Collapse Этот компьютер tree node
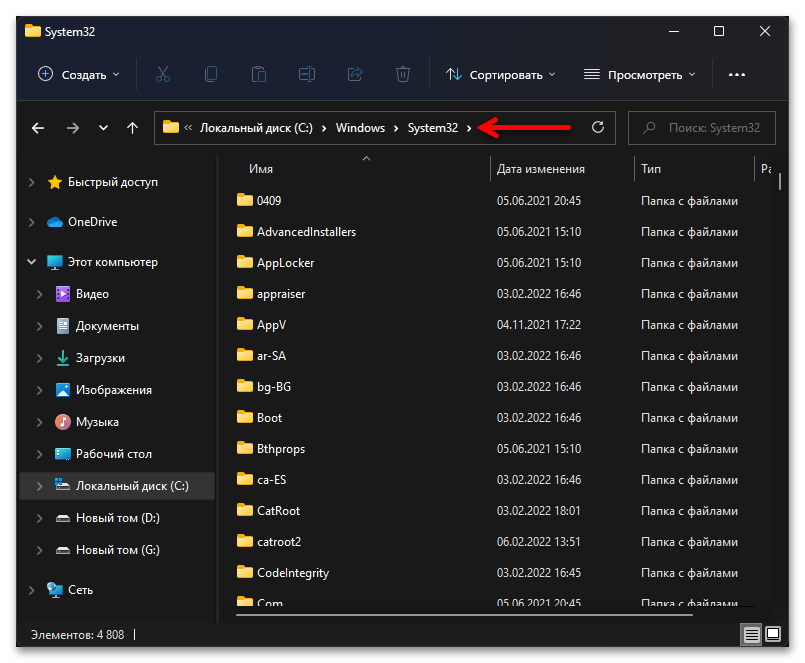This screenshot has width=805, height=663. coord(32,262)
